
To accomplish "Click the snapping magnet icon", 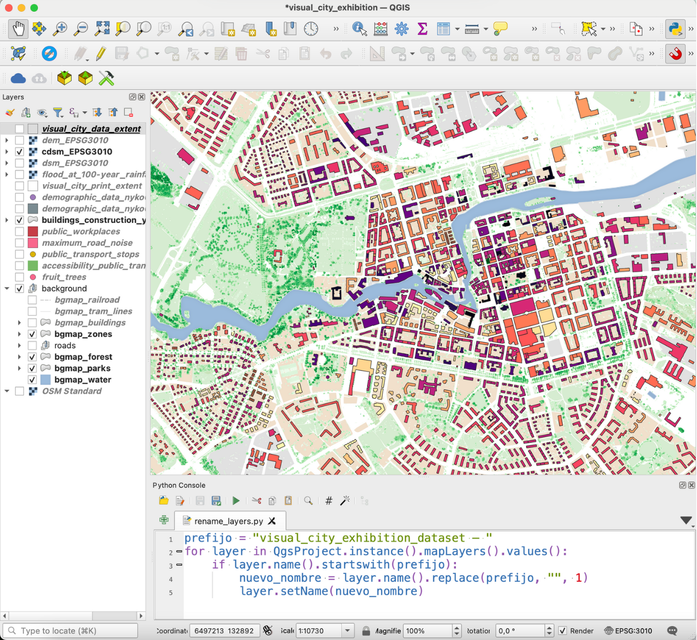I will [675, 54].
